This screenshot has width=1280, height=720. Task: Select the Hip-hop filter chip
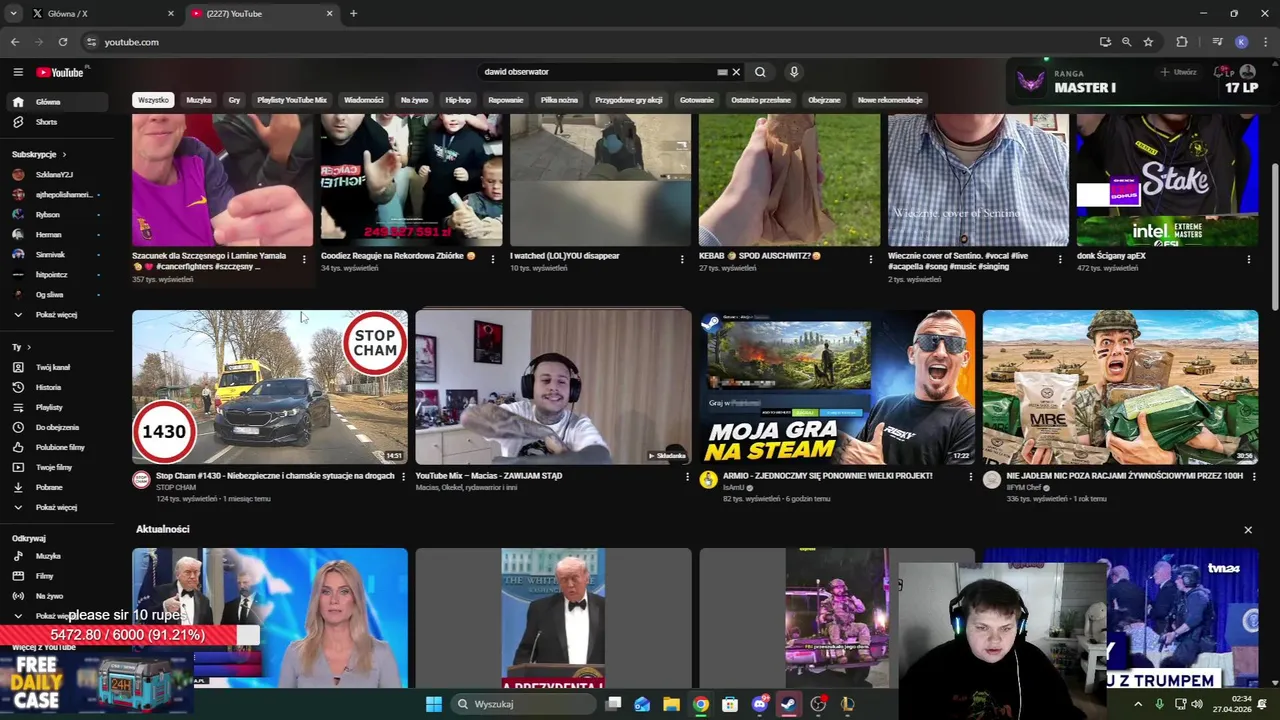point(458,100)
